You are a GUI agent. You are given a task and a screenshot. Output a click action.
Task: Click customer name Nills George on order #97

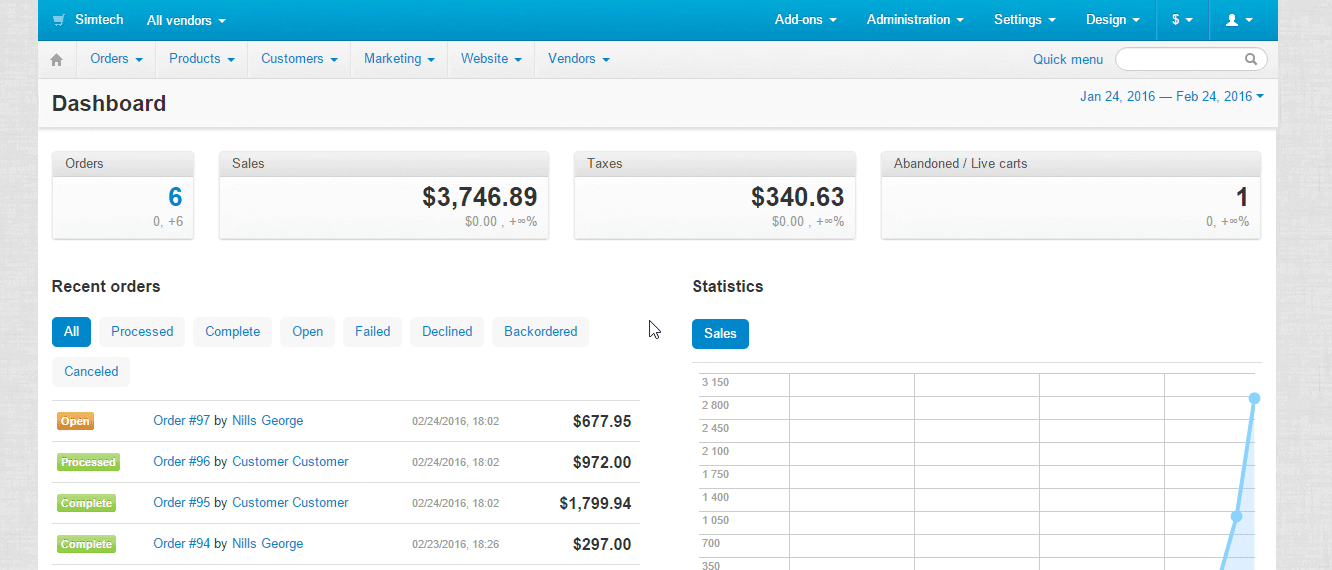point(267,421)
